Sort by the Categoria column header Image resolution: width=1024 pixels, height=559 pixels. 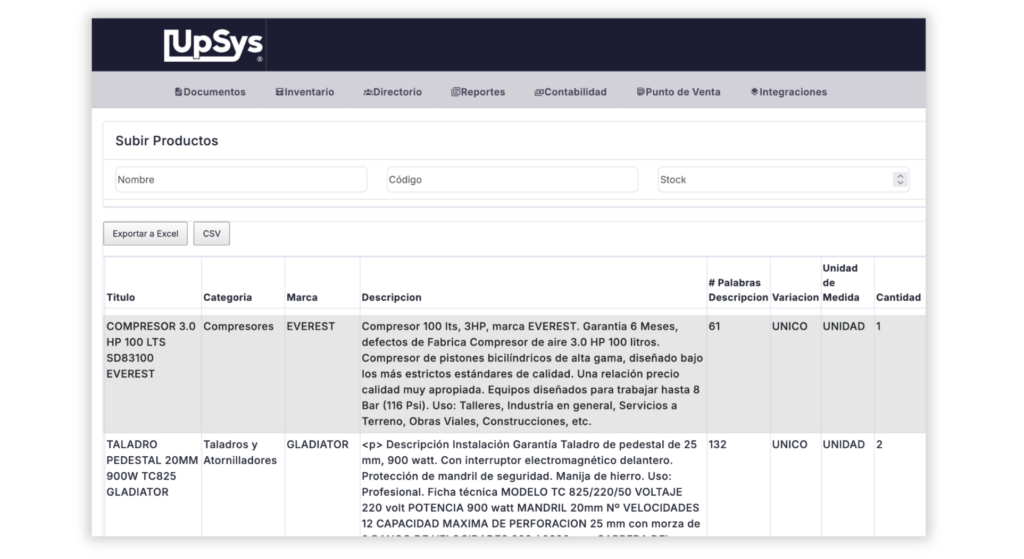point(228,297)
